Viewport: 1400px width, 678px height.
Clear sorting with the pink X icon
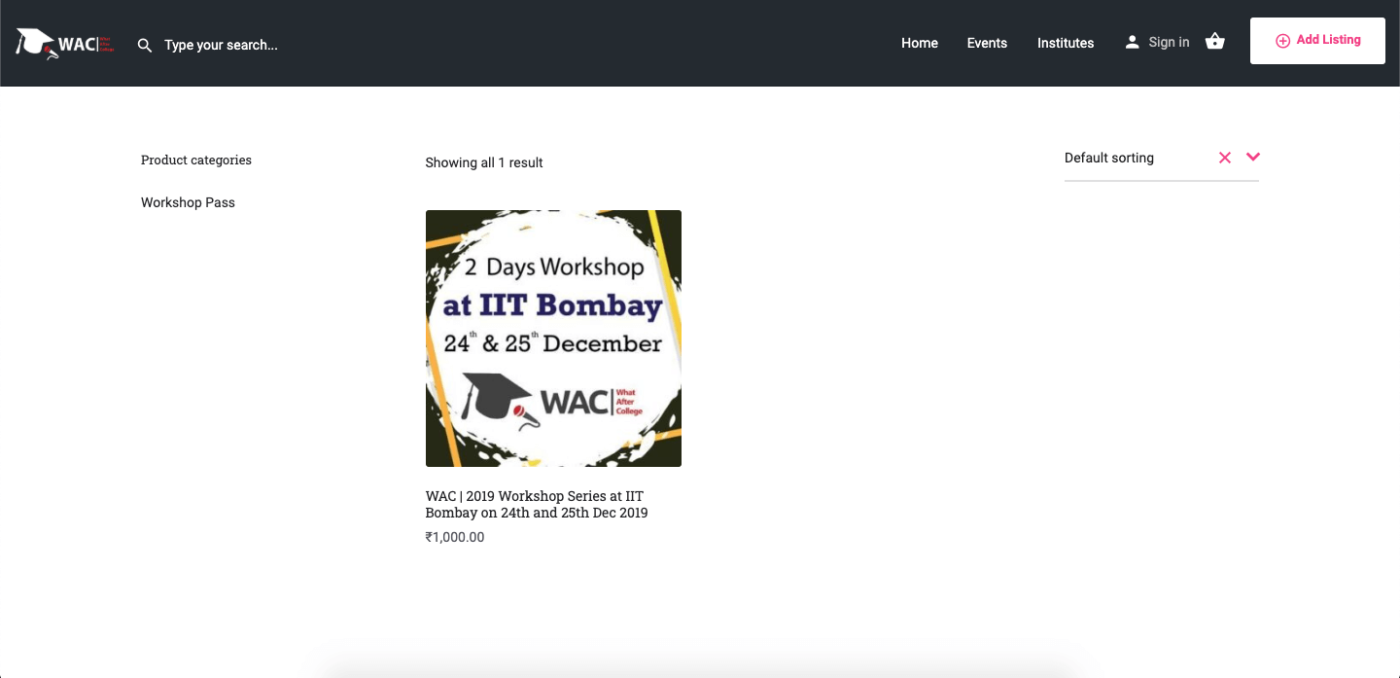click(x=1225, y=158)
